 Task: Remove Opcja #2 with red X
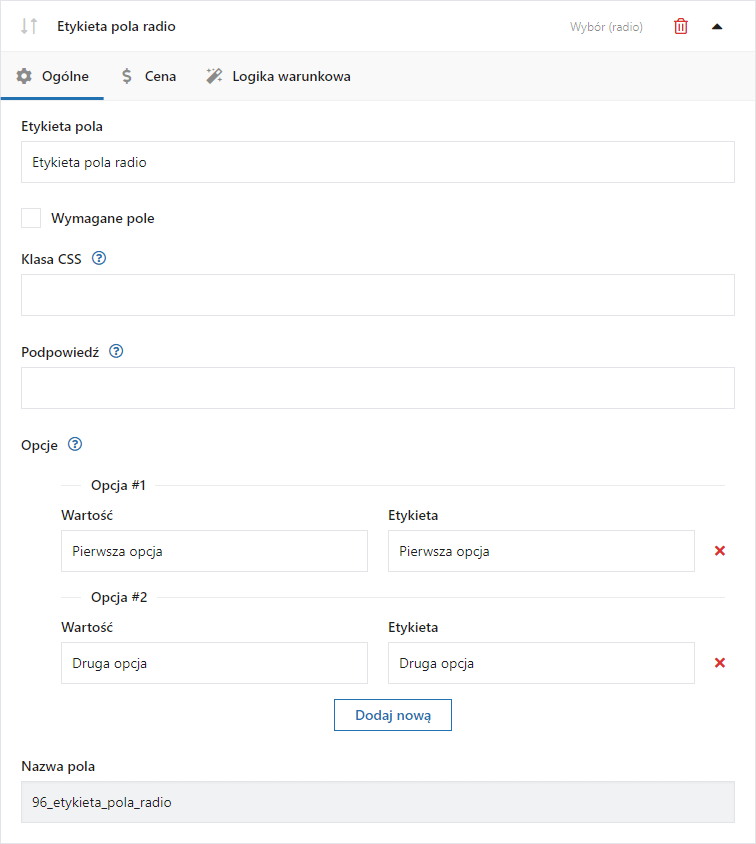click(x=719, y=663)
